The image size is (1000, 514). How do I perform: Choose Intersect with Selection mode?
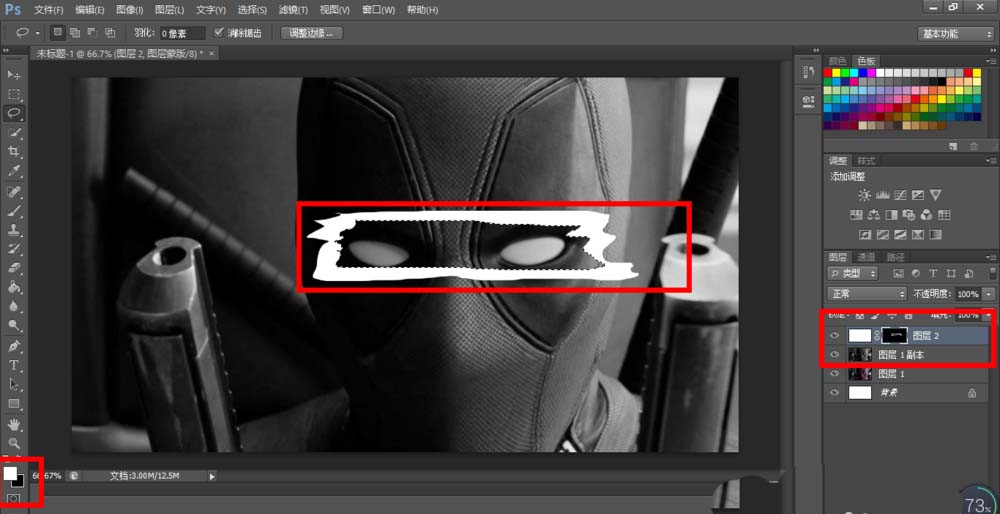point(110,33)
